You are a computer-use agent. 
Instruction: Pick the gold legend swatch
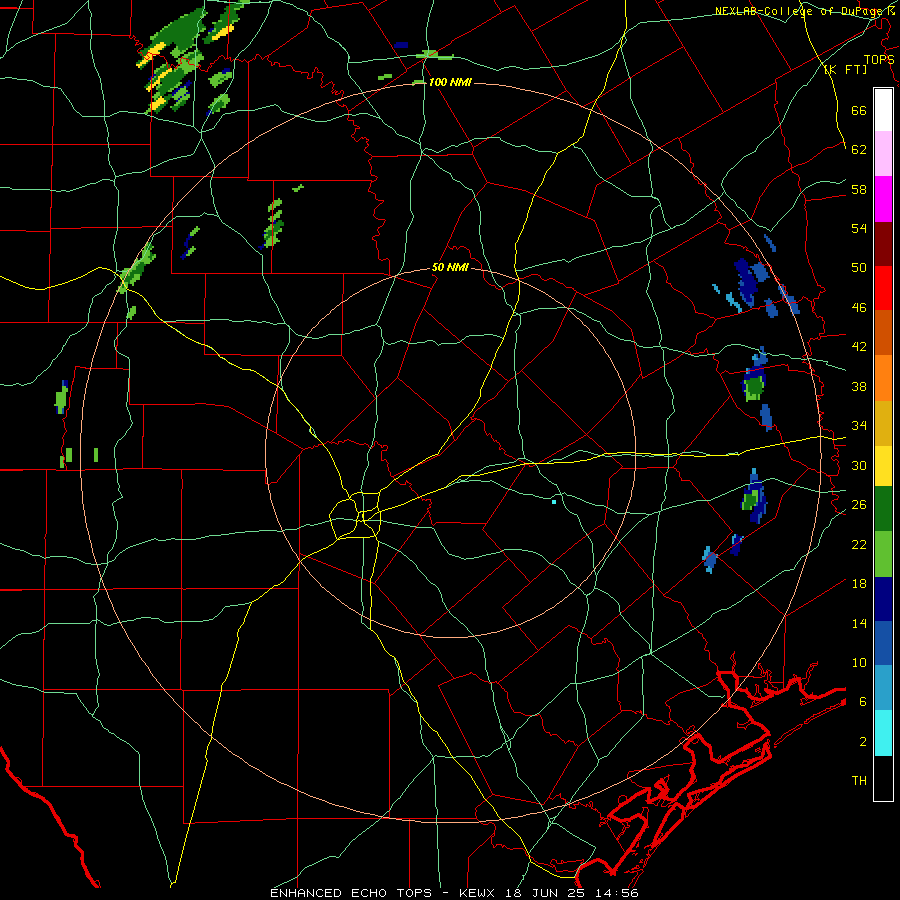coord(883,423)
